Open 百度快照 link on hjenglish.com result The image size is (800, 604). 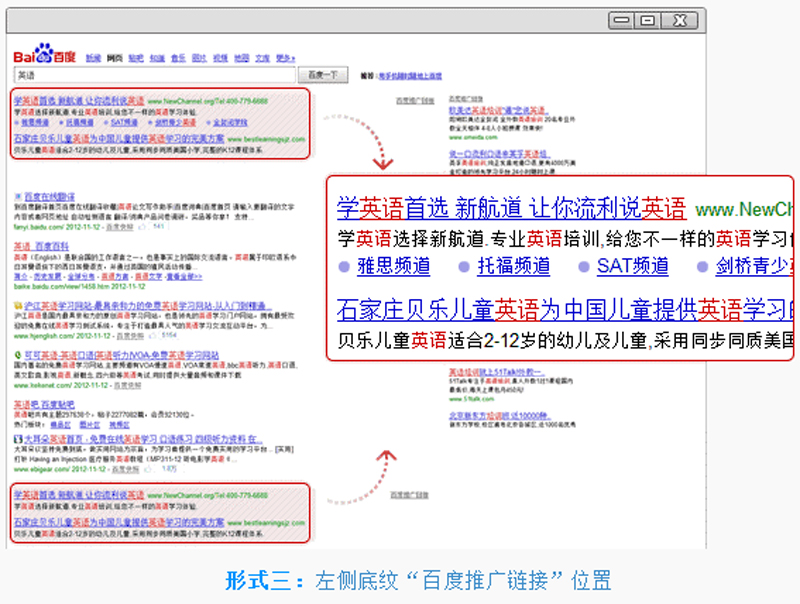(x=130, y=336)
